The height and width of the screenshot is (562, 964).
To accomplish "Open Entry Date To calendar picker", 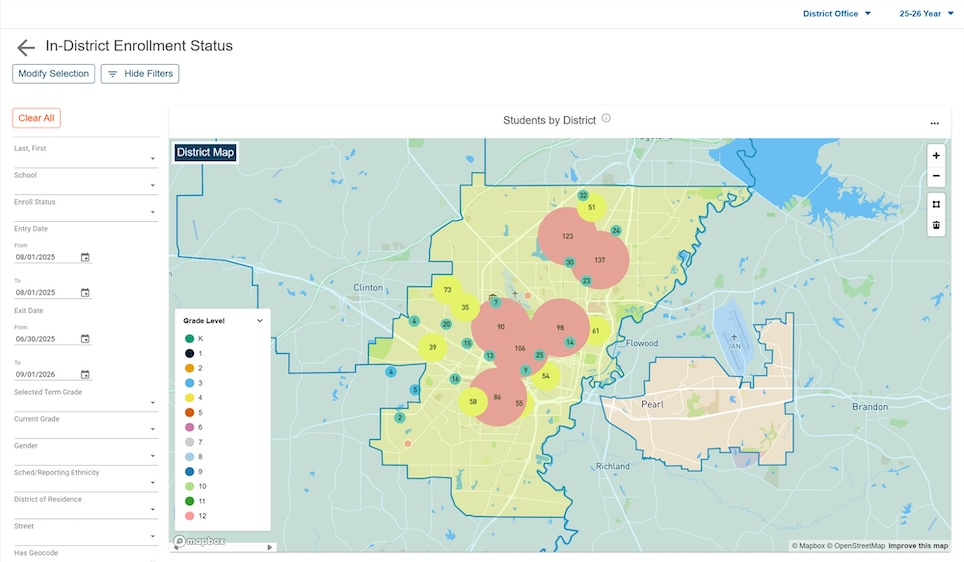I will click(x=85, y=293).
